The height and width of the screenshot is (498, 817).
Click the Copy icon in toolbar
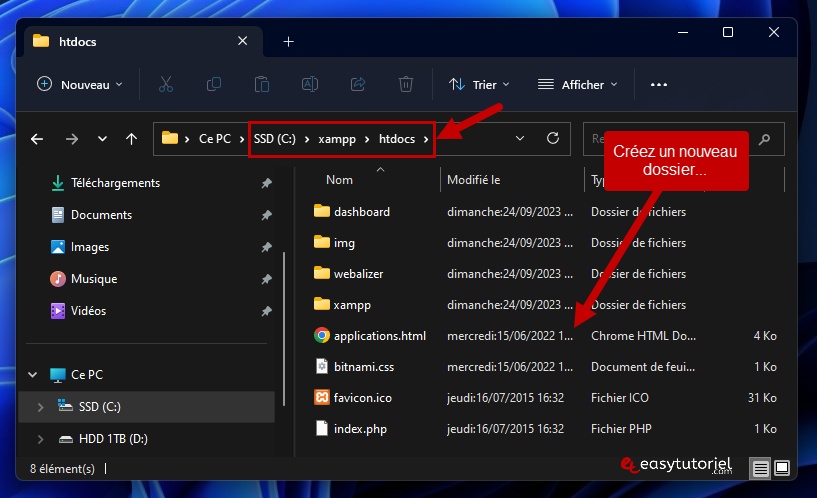[x=214, y=84]
